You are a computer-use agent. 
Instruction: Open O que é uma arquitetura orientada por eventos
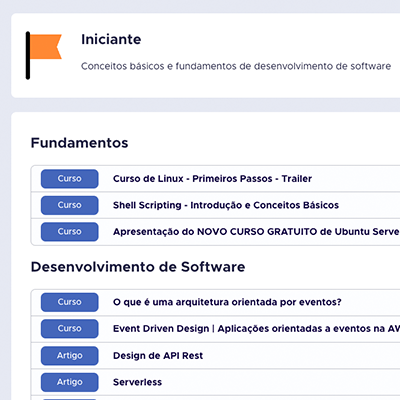click(x=227, y=302)
